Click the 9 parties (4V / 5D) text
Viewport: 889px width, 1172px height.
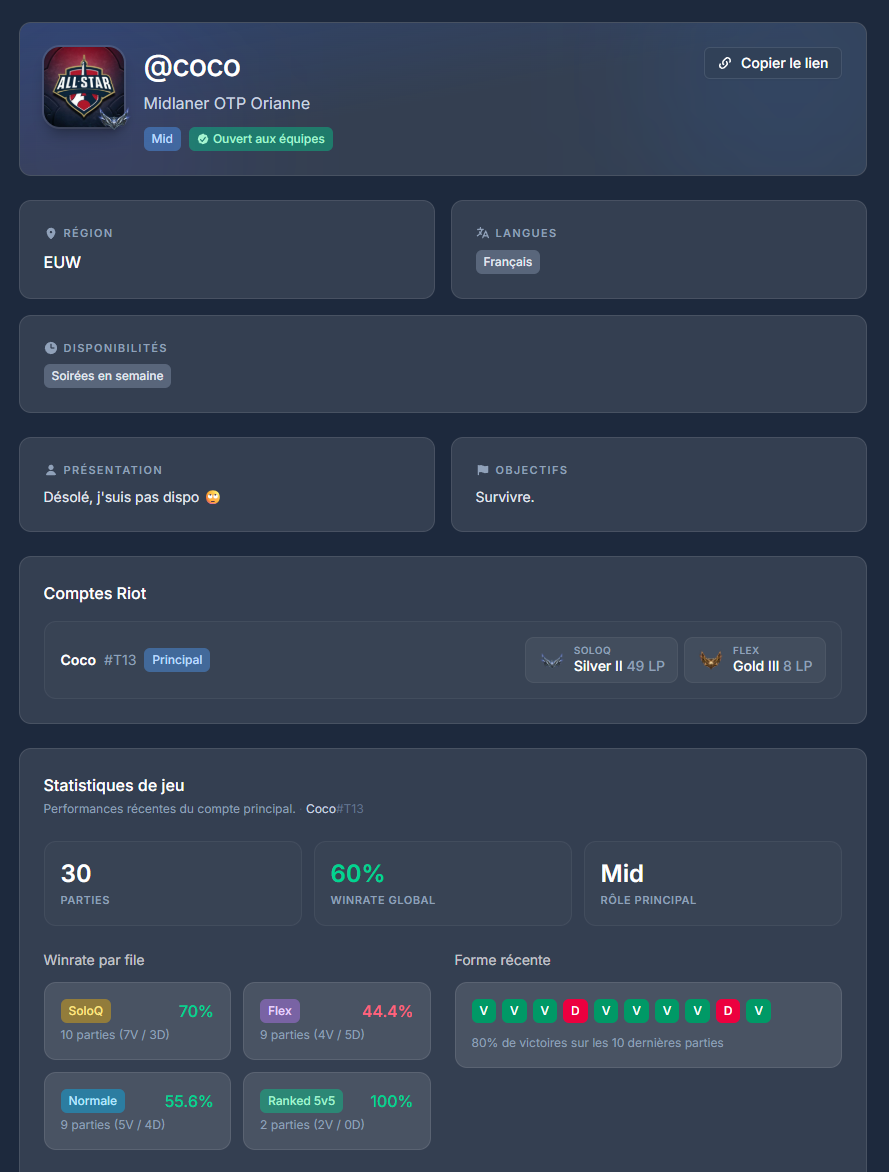pos(312,1035)
